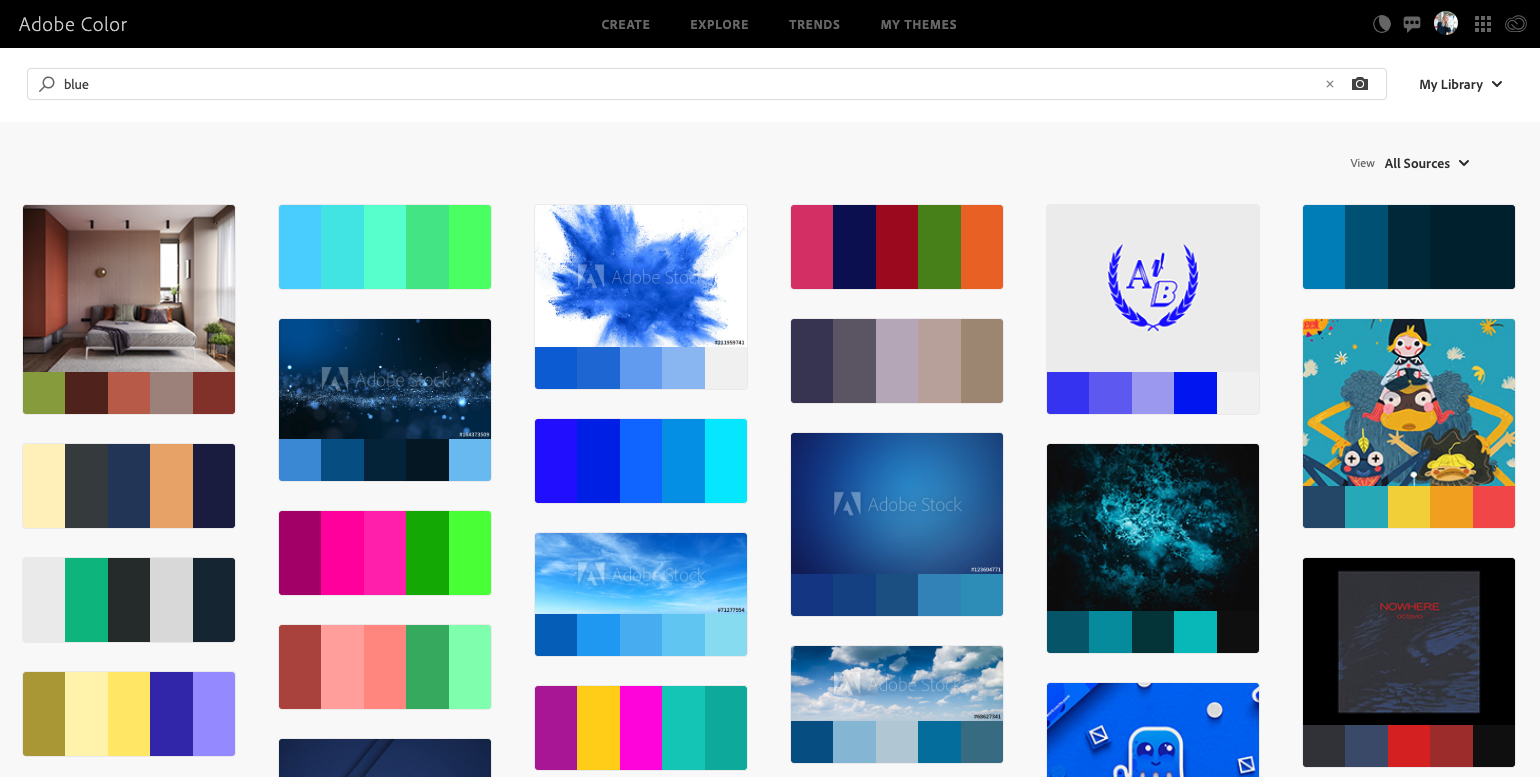Screen dimensions: 1540x777
Task: Clear the search with the x icon
Action: (1330, 84)
